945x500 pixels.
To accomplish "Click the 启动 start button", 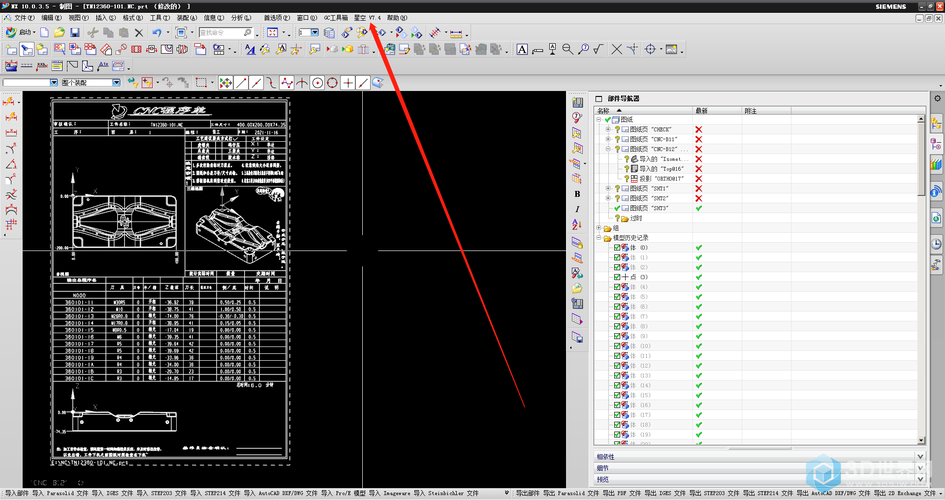I will [20, 33].
